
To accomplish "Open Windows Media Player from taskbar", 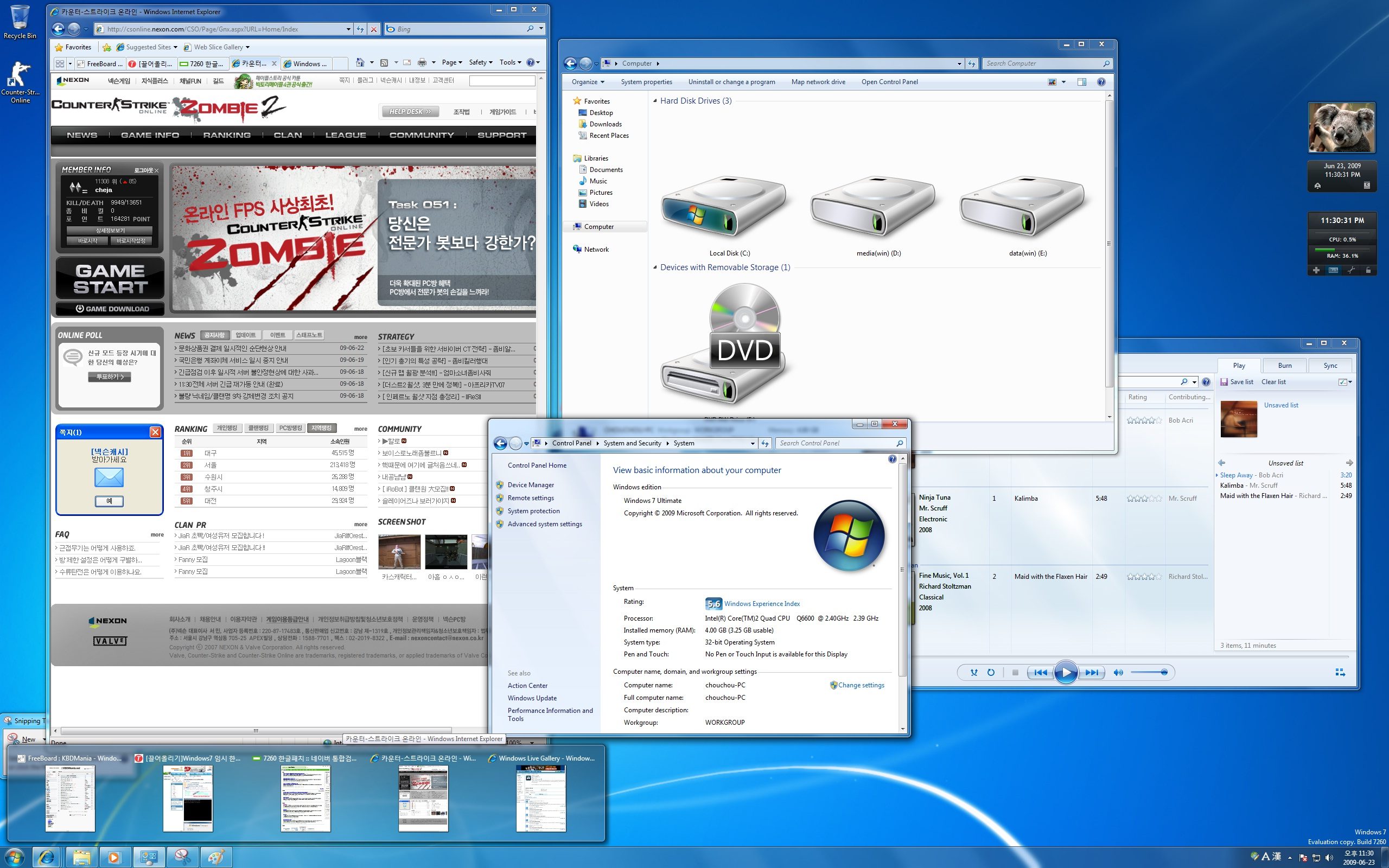I will [x=114, y=858].
